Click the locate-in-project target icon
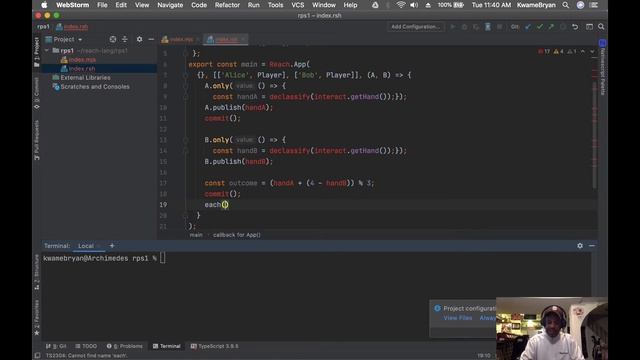The width and height of the screenshot is (640, 360). pyautogui.click(x=113, y=39)
